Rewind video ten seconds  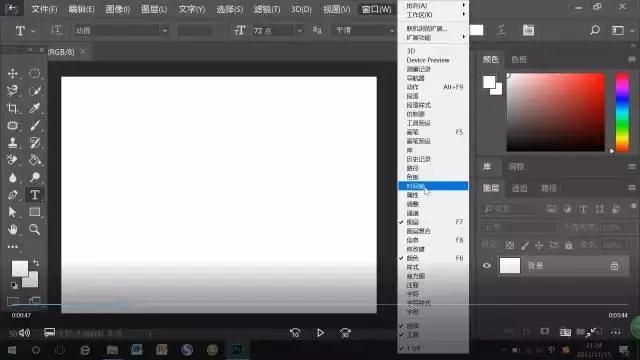pyautogui.click(x=295, y=333)
